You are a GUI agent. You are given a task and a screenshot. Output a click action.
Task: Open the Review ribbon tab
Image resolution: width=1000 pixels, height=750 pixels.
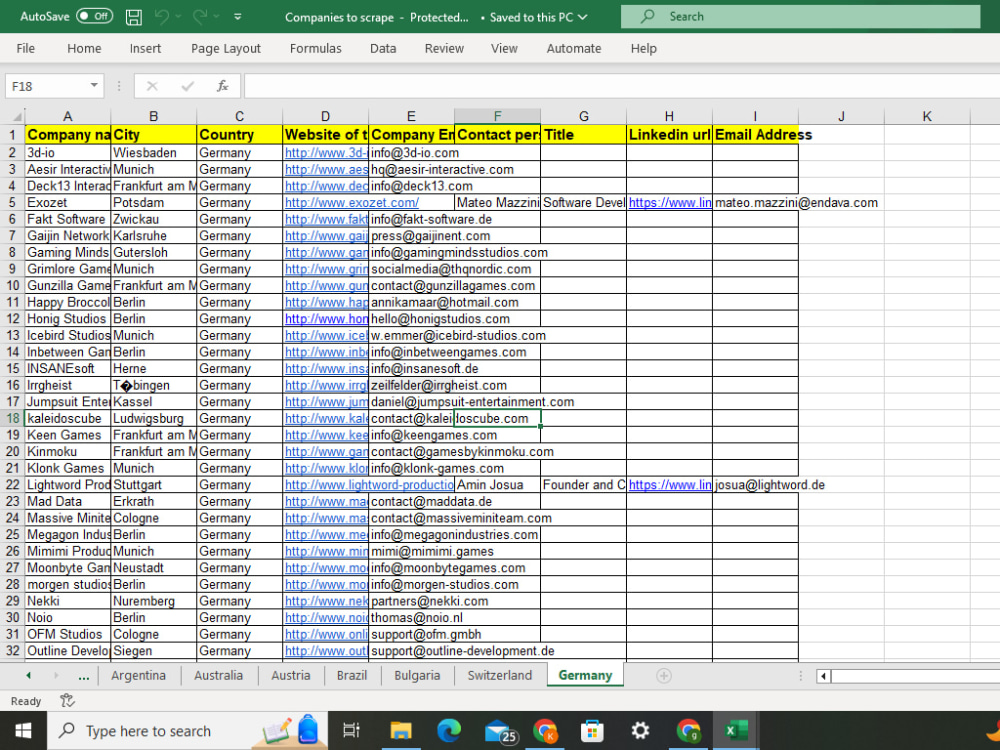click(445, 48)
